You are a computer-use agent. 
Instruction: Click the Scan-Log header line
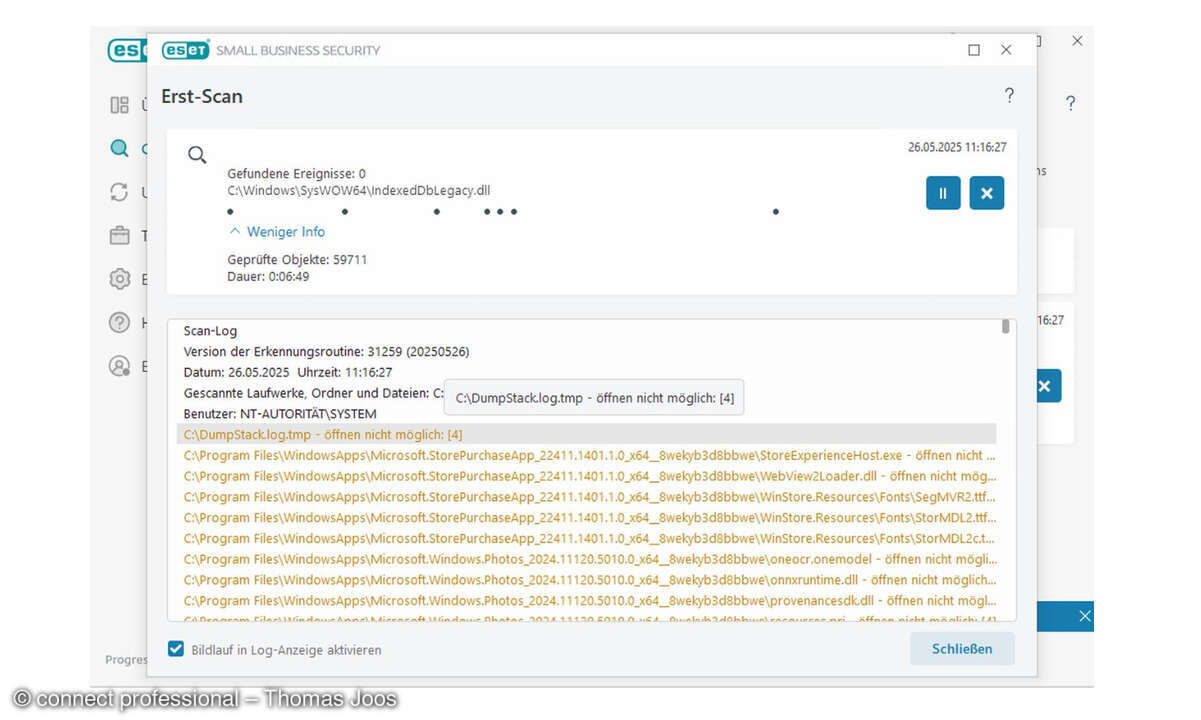point(210,331)
